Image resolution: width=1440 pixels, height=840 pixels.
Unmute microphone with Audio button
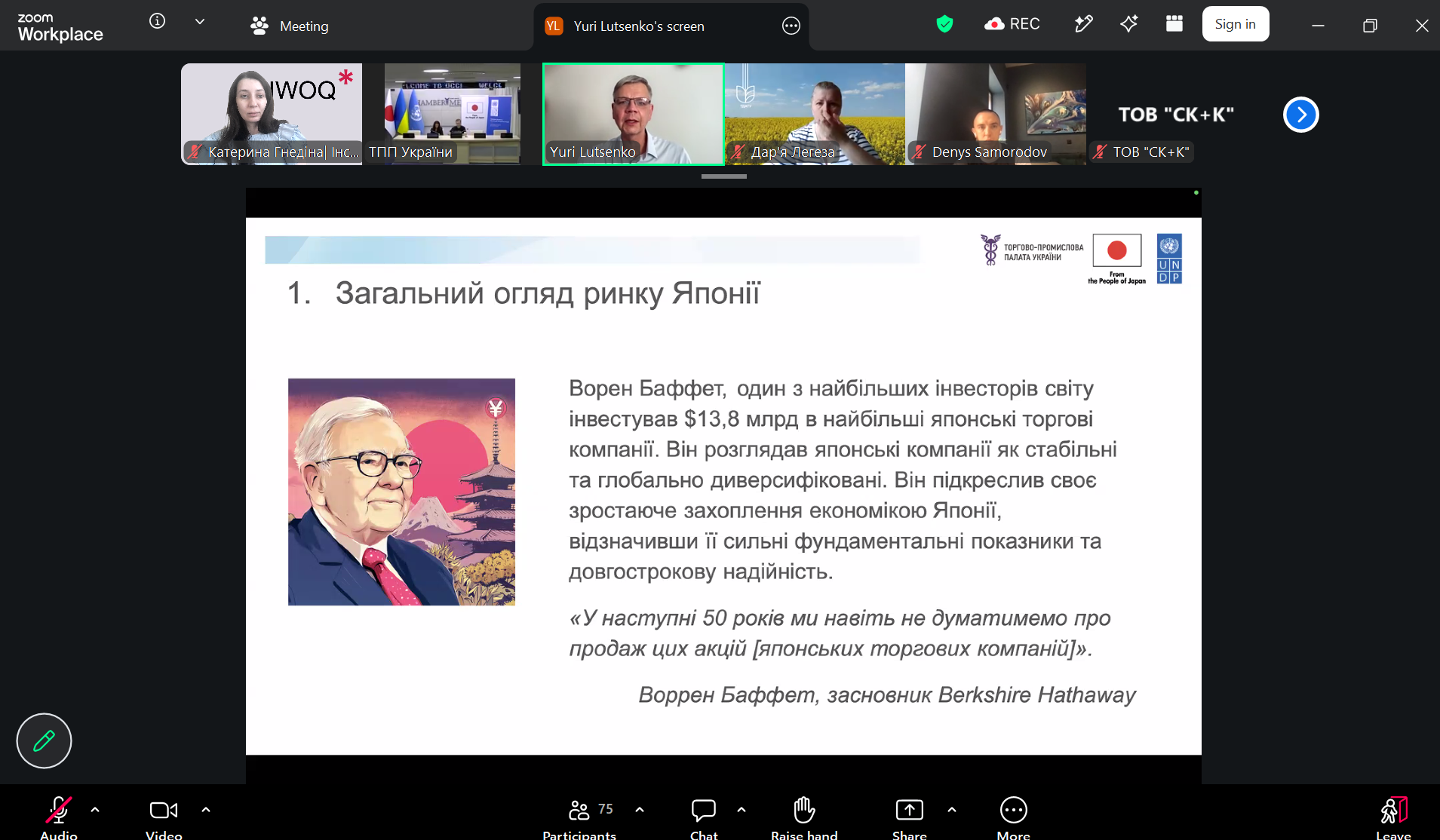[59, 817]
